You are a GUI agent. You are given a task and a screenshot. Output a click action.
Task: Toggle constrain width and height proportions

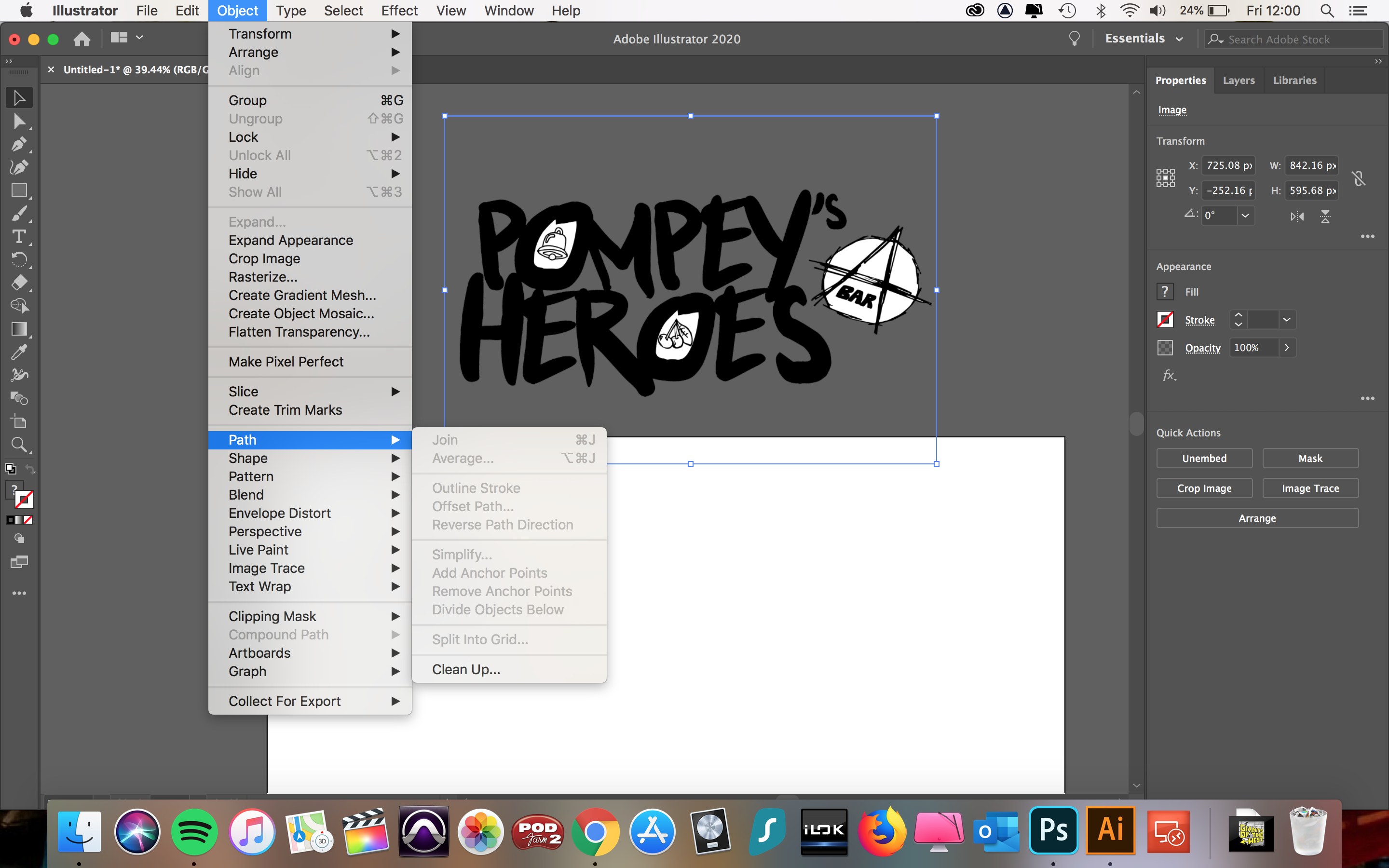click(1359, 177)
